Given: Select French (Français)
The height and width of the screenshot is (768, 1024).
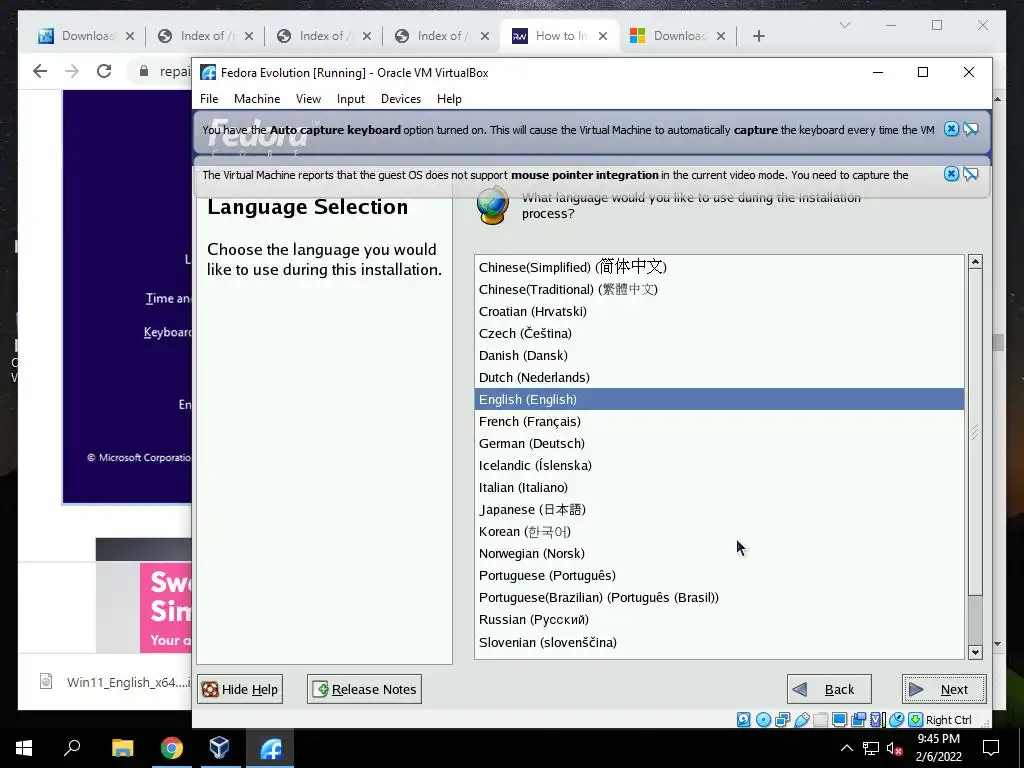Looking at the screenshot, I should tap(719, 421).
